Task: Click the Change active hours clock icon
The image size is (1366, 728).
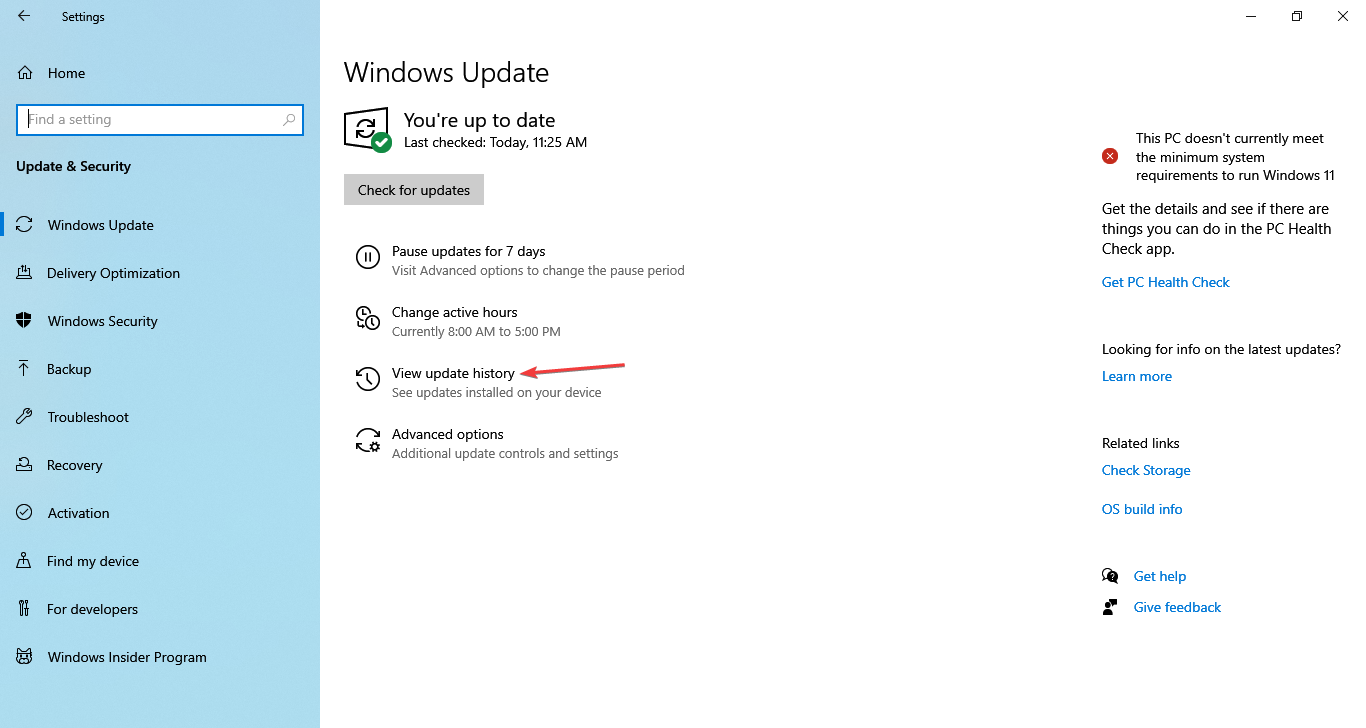Action: 368,319
